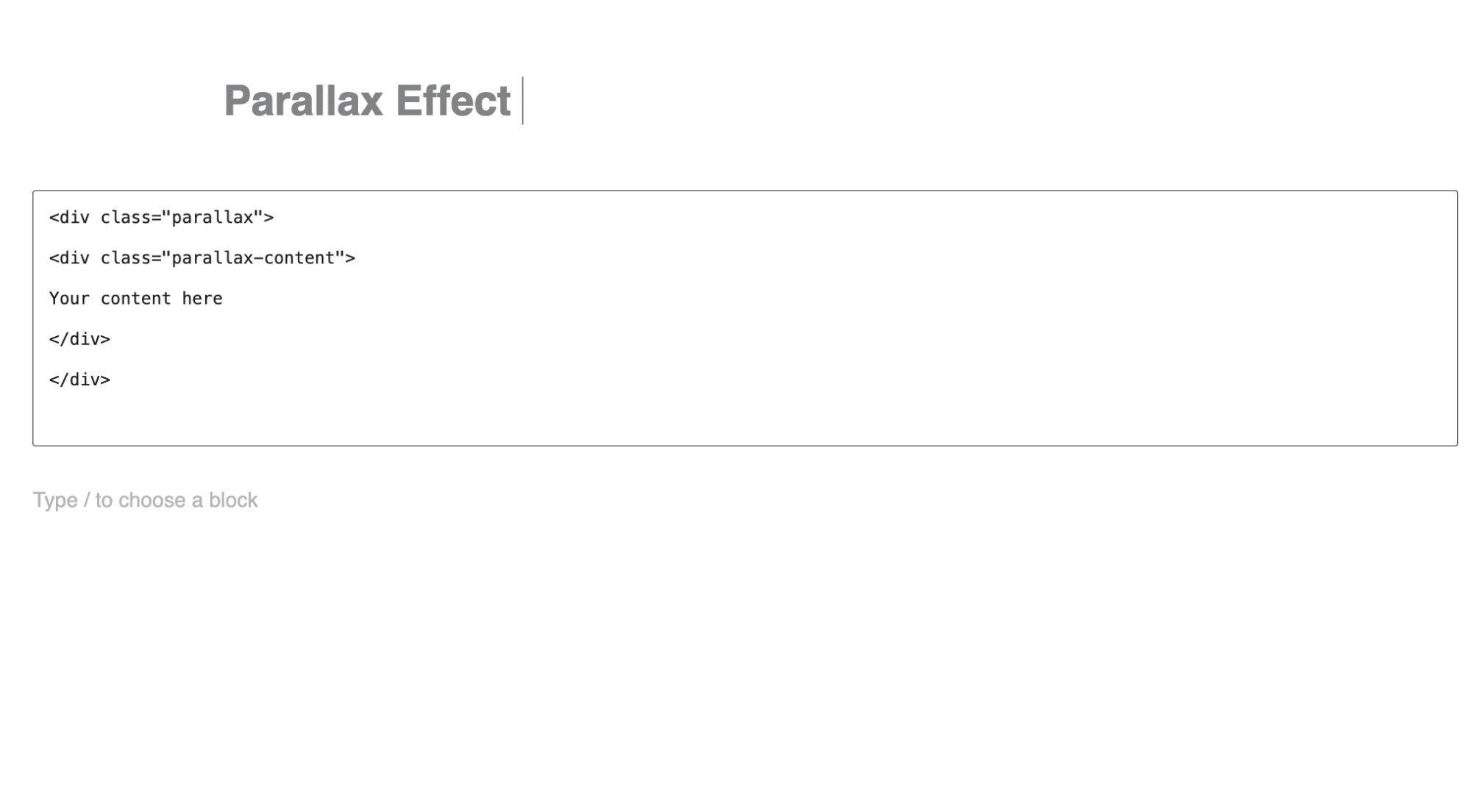Click the last closing "</div>" tag
The height and width of the screenshot is (812, 1471).
click(x=79, y=380)
